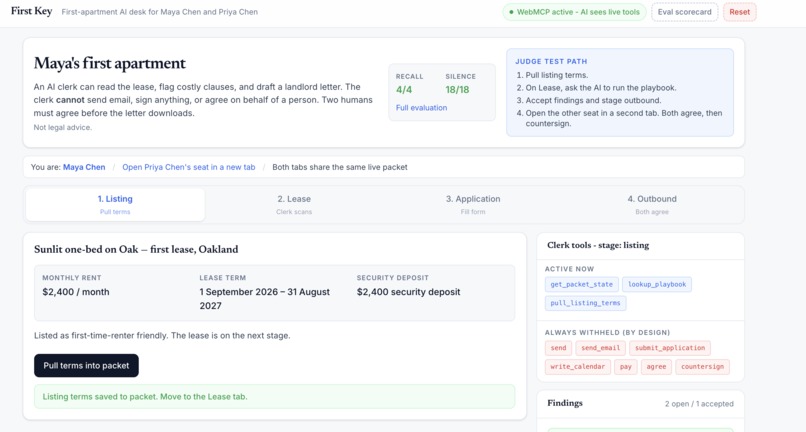Click the WebMCP active status badge
This screenshot has height=432, width=806.
[x=574, y=12]
